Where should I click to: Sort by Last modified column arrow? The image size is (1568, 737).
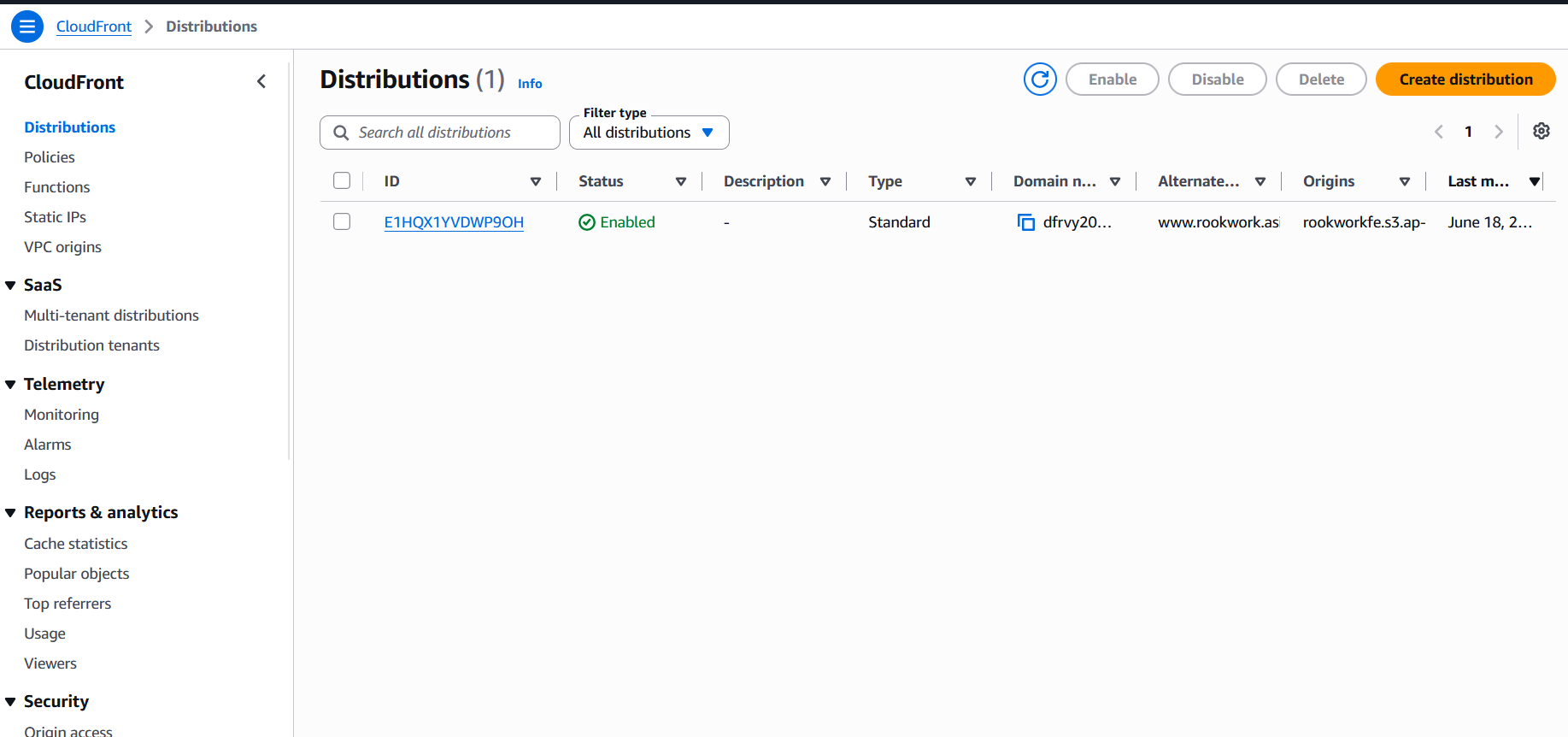pos(1535,181)
